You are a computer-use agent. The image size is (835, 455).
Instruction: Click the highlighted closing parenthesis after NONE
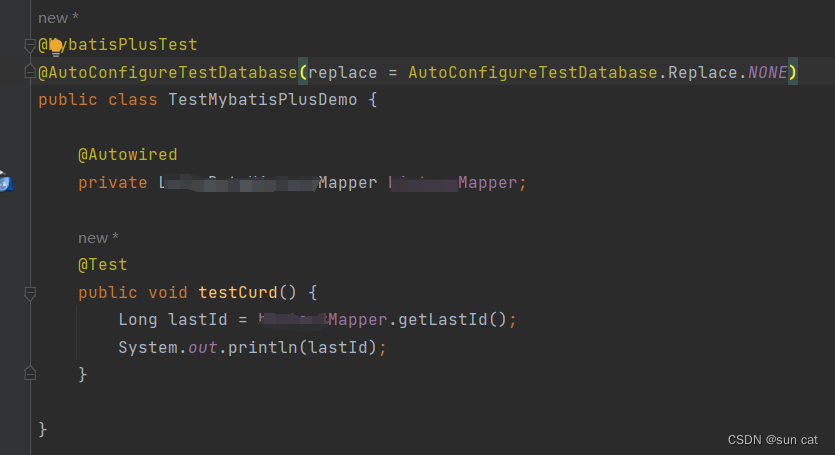point(792,72)
